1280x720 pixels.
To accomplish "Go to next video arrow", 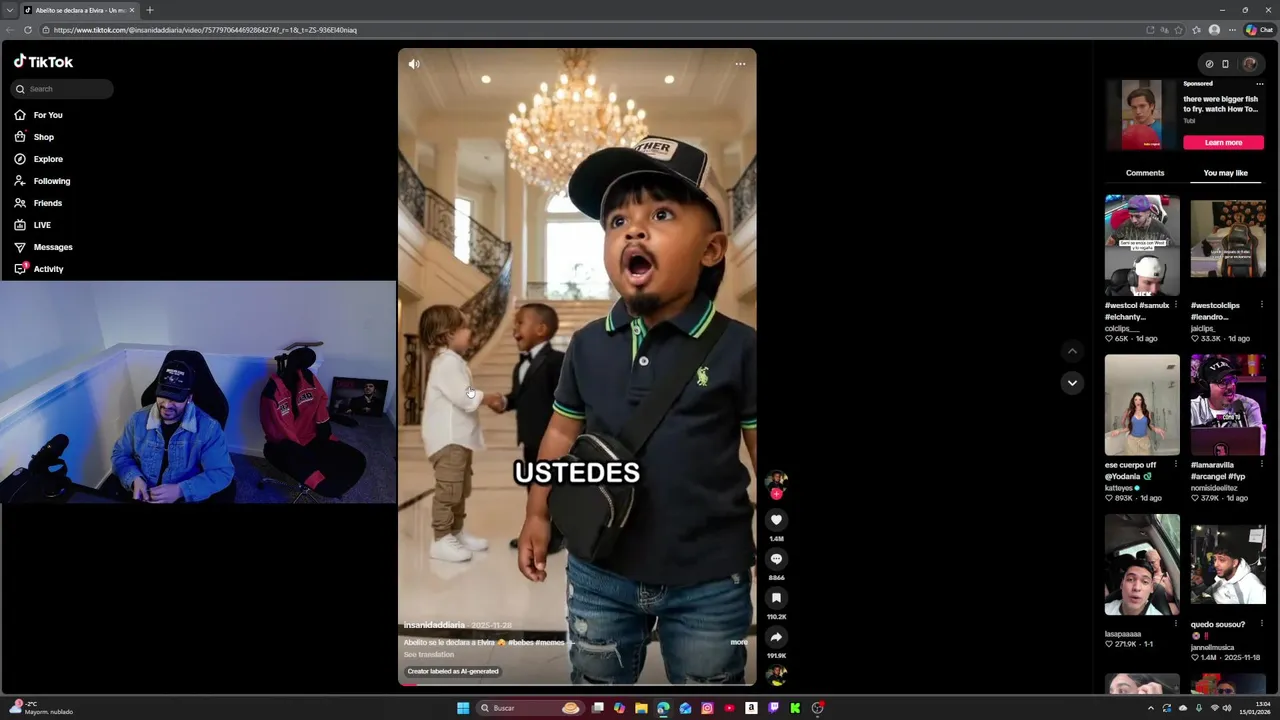I will point(1072,382).
